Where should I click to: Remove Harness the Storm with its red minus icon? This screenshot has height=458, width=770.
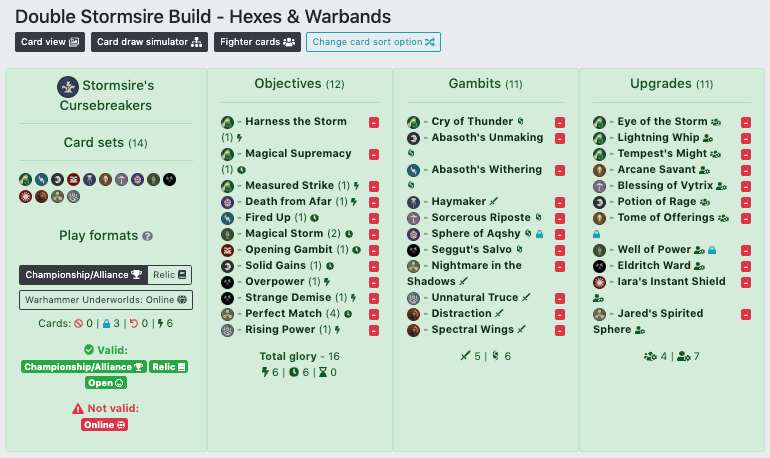(374, 122)
